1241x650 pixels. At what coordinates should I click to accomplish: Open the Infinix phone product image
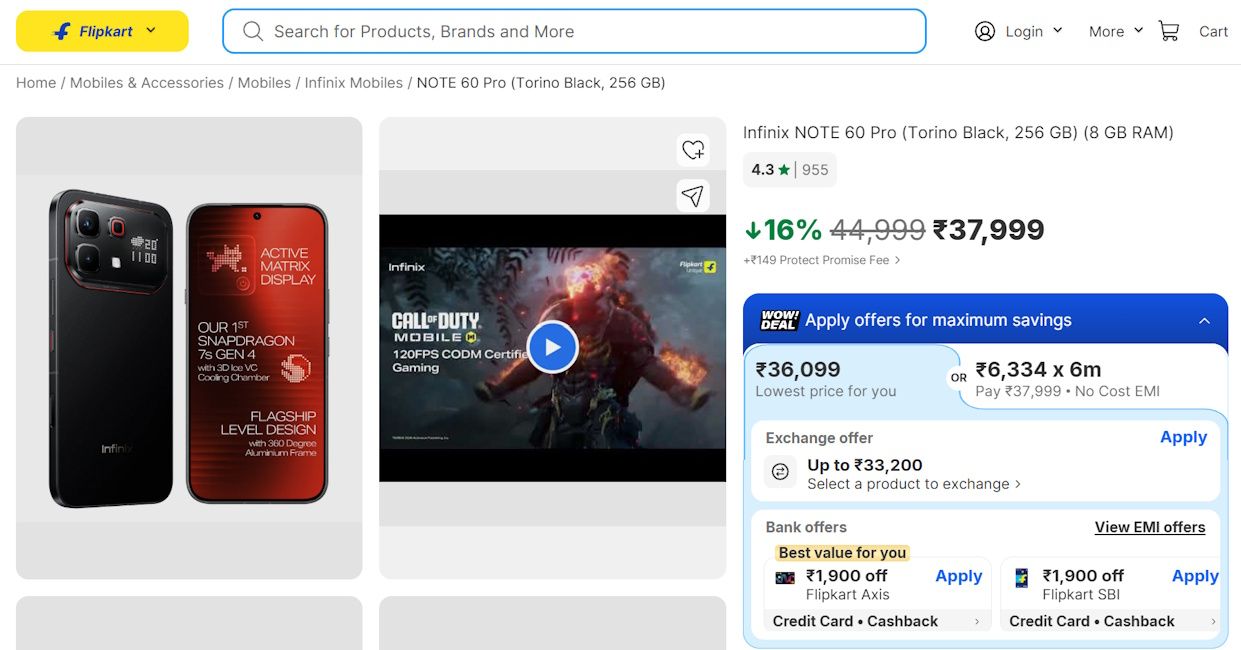click(x=189, y=348)
